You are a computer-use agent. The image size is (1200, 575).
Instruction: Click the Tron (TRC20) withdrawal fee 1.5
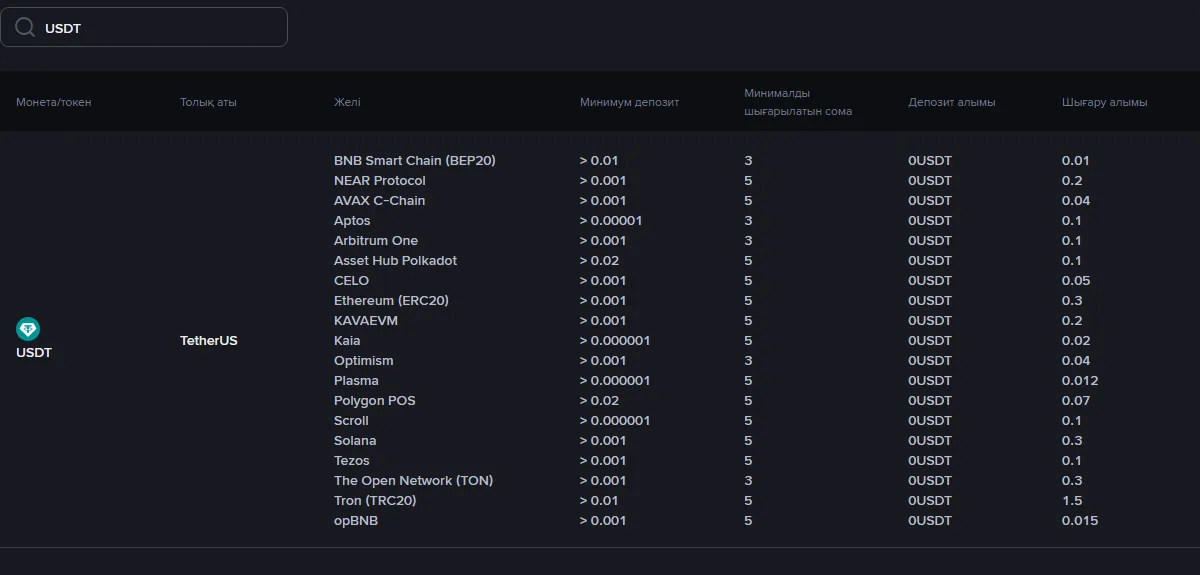[1072, 500]
